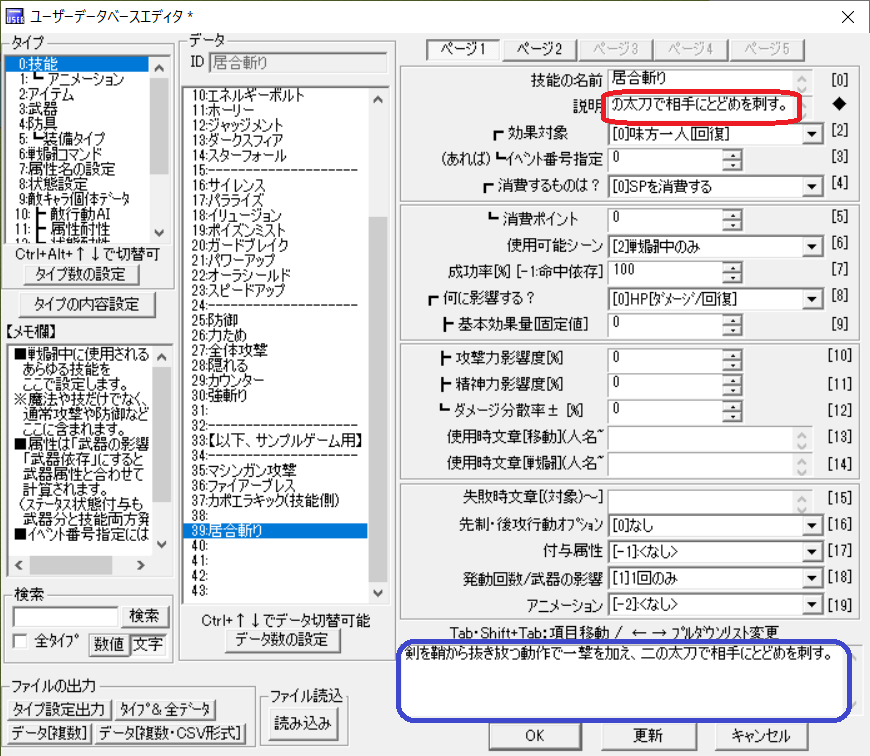Click the type list vertical scrollbar
This screenshot has width=870, height=756.
pyautogui.click(x=159, y=150)
